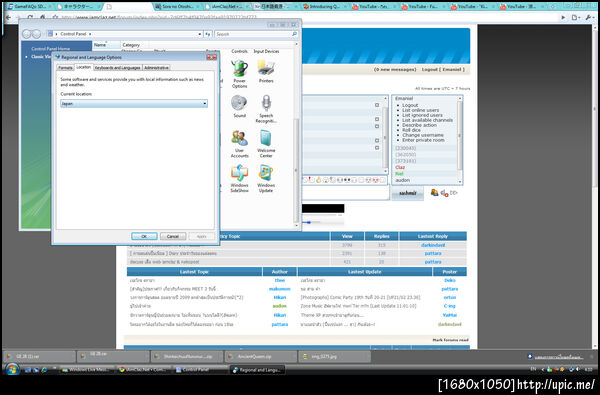Switch to Keyboards and Languages tab

[117, 68]
